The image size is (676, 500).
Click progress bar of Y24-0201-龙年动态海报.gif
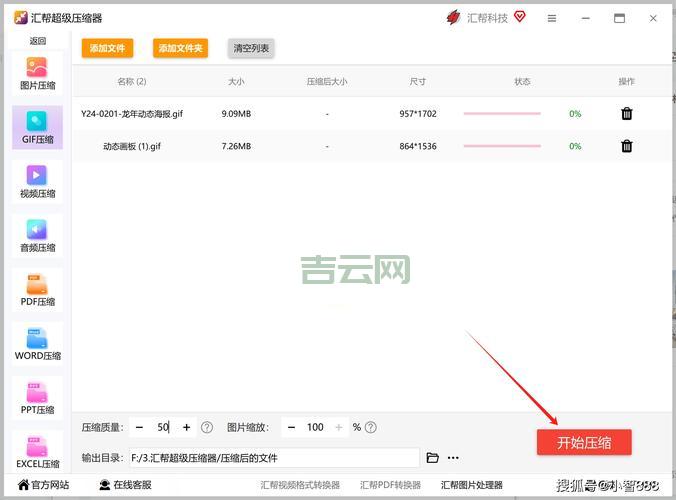pos(502,114)
